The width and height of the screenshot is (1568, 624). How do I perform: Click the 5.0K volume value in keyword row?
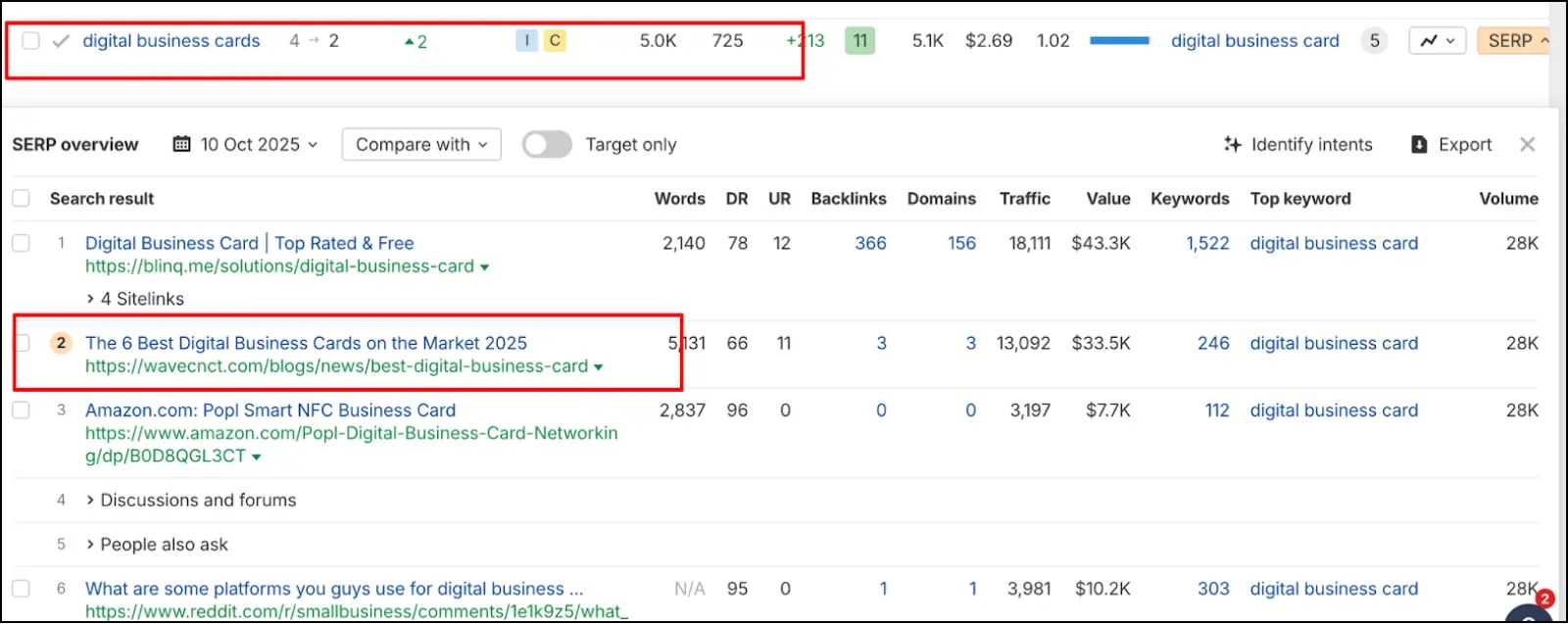point(659,41)
